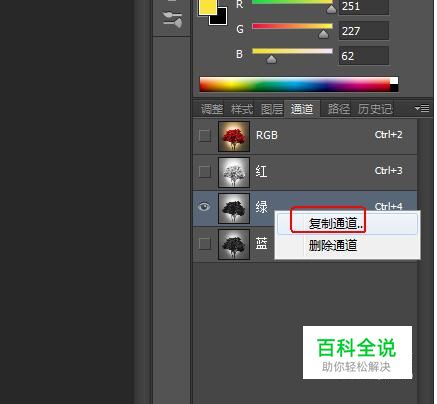Show the 红 channel visibility
Screen dimensions: 437x404
pyautogui.click(x=205, y=172)
